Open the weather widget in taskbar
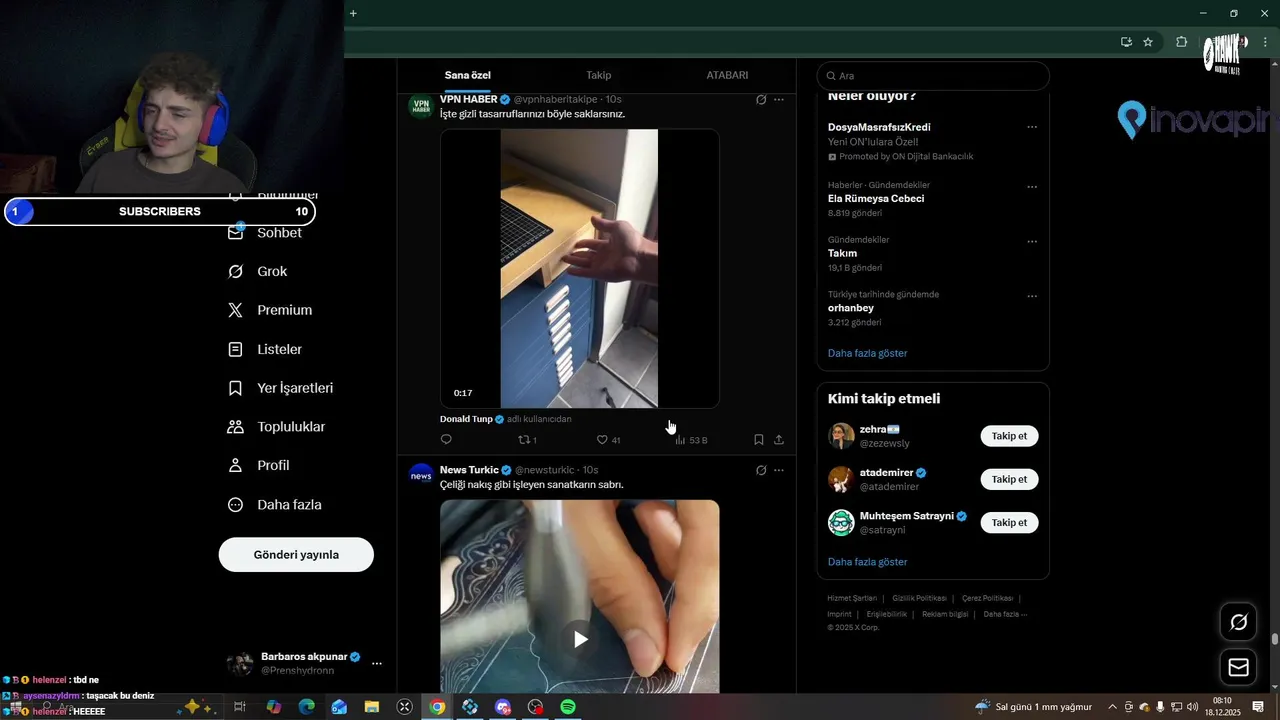 (x=1033, y=707)
